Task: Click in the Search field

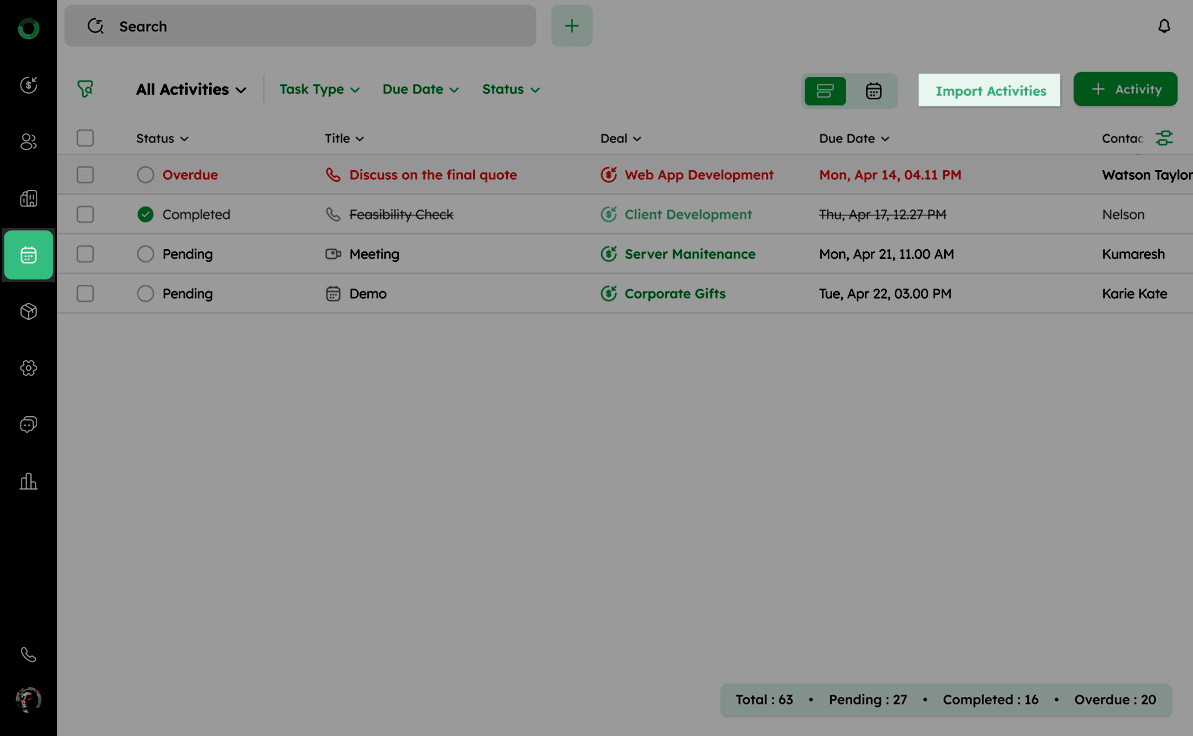Action: [x=300, y=27]
